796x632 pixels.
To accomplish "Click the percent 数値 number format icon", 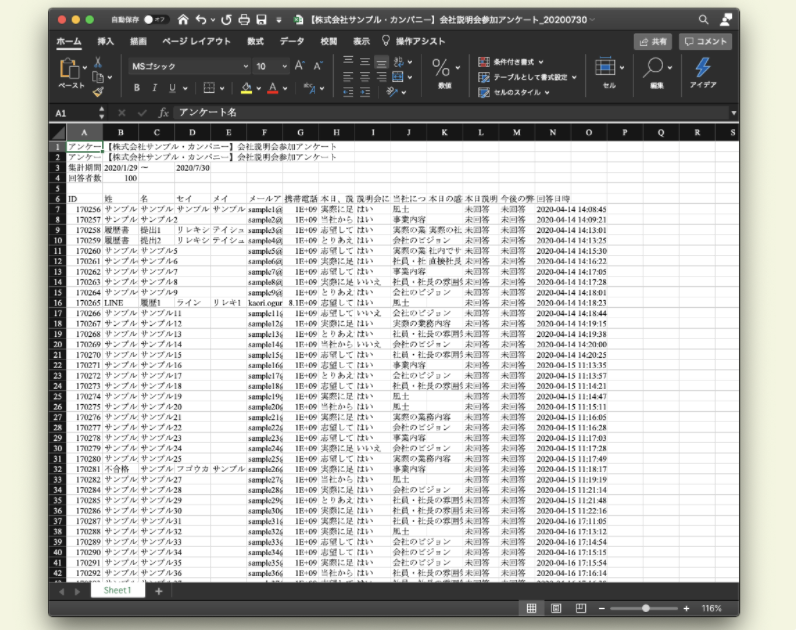I will [441, 67].
